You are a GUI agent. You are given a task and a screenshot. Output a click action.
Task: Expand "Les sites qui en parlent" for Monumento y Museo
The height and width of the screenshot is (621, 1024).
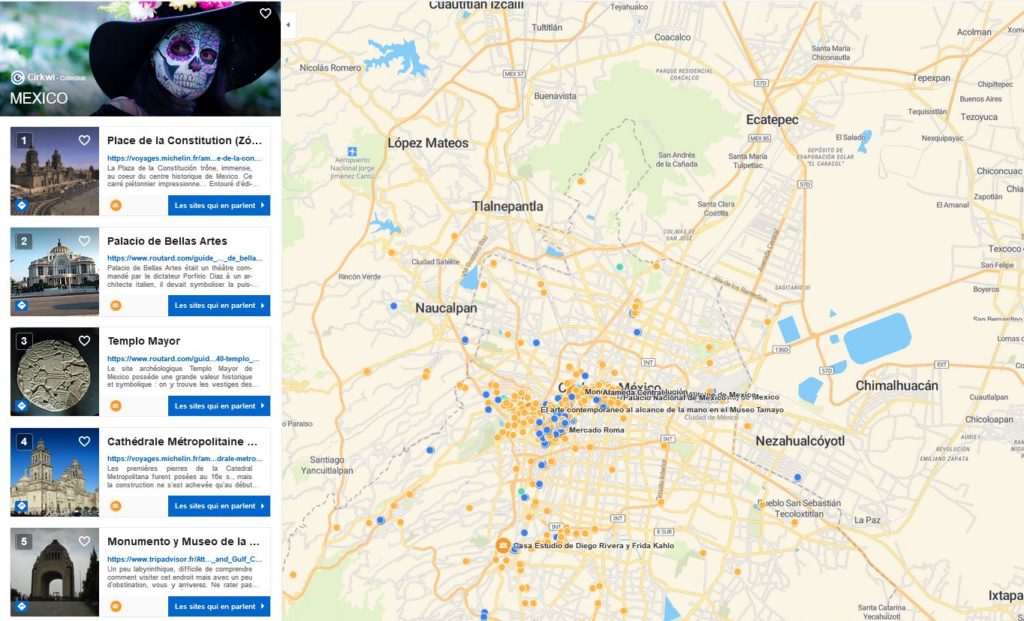pos(219,607)
